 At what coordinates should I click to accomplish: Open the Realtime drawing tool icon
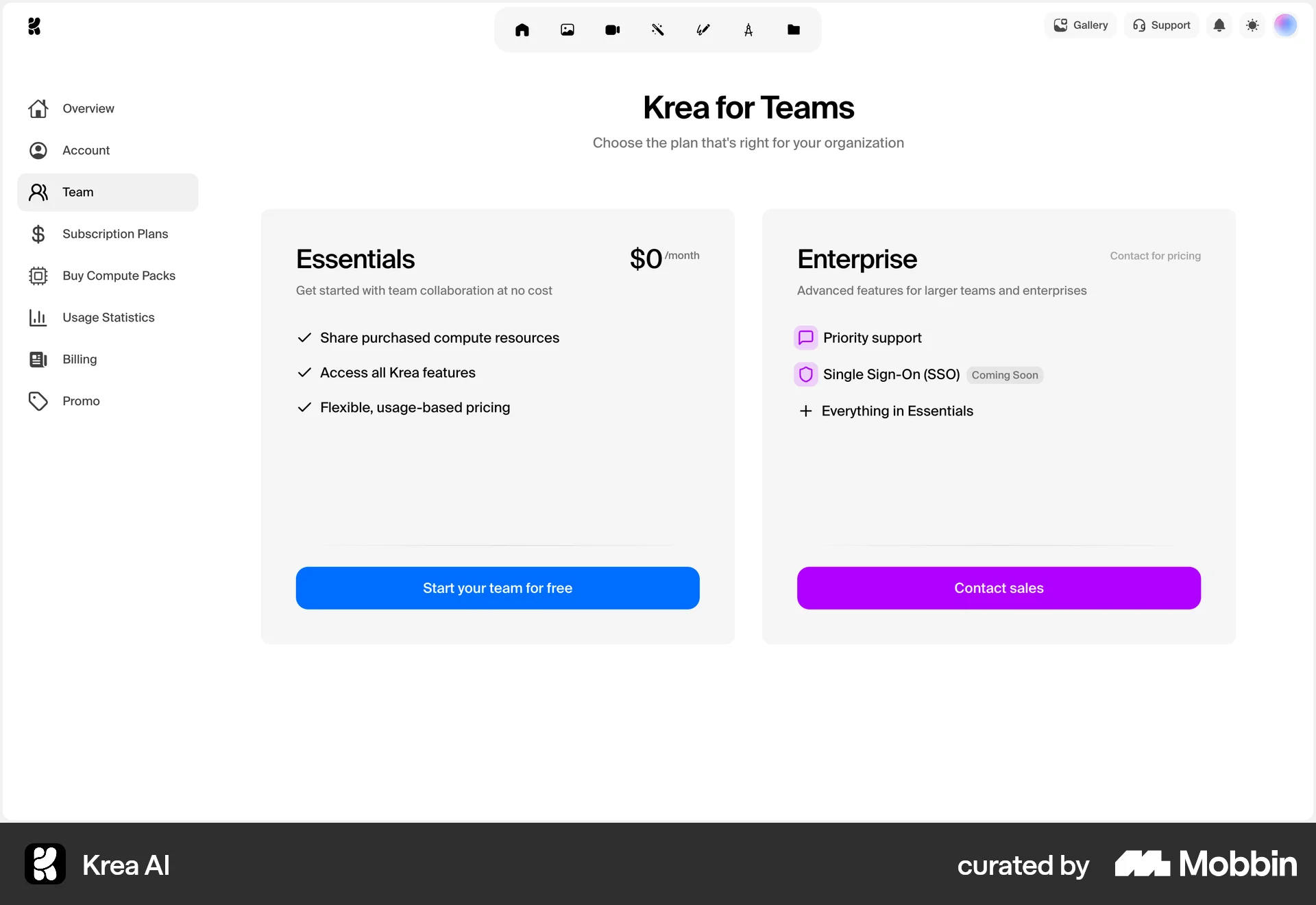click(x=703, y=29)
